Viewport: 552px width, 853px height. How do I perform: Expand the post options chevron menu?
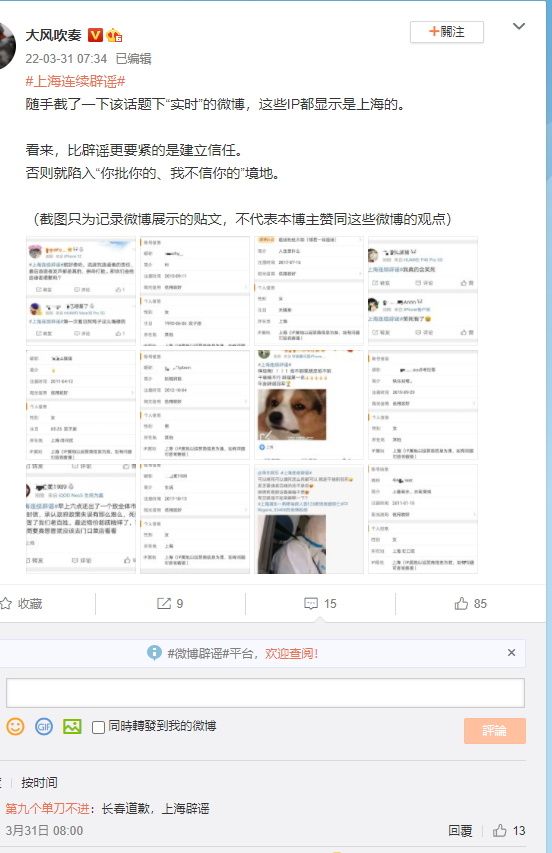(x=519, y=26)
